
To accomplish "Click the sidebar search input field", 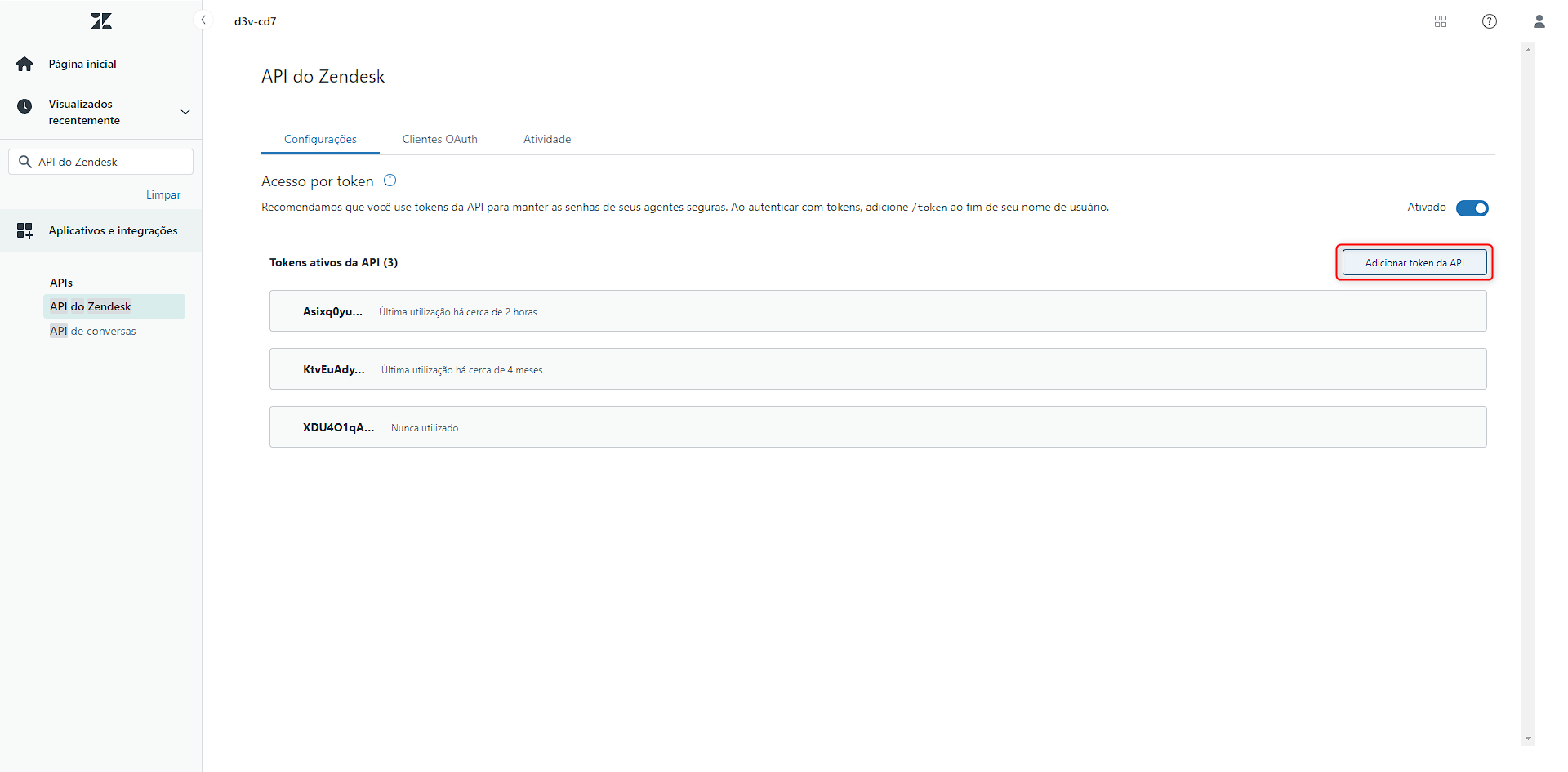I will (x=101, y=162).
